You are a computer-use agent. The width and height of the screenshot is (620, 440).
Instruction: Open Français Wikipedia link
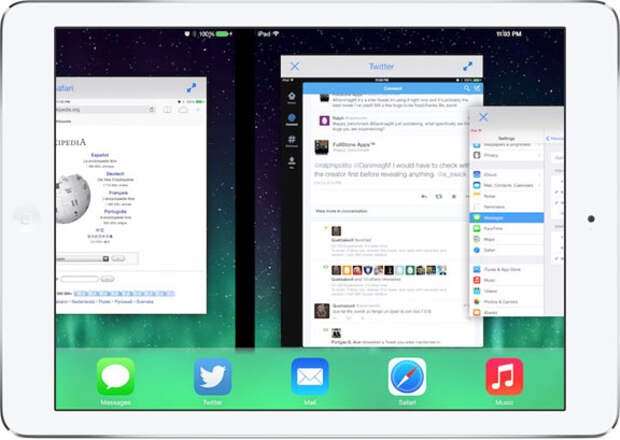pos(118,193)
